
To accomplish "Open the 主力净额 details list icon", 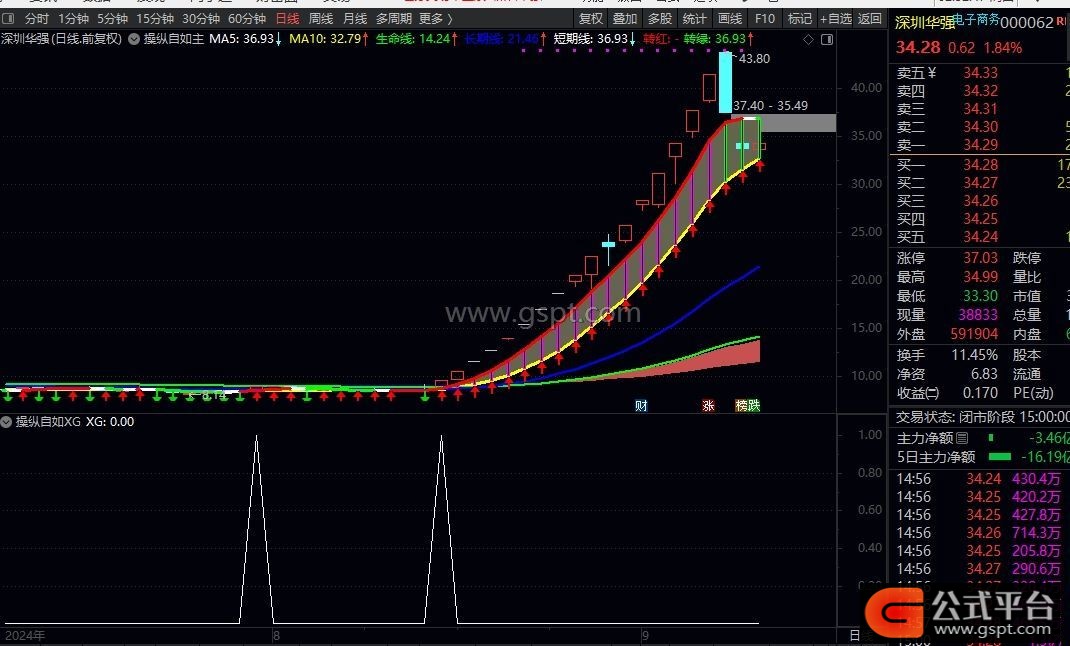I will click(x=962, y=438).
